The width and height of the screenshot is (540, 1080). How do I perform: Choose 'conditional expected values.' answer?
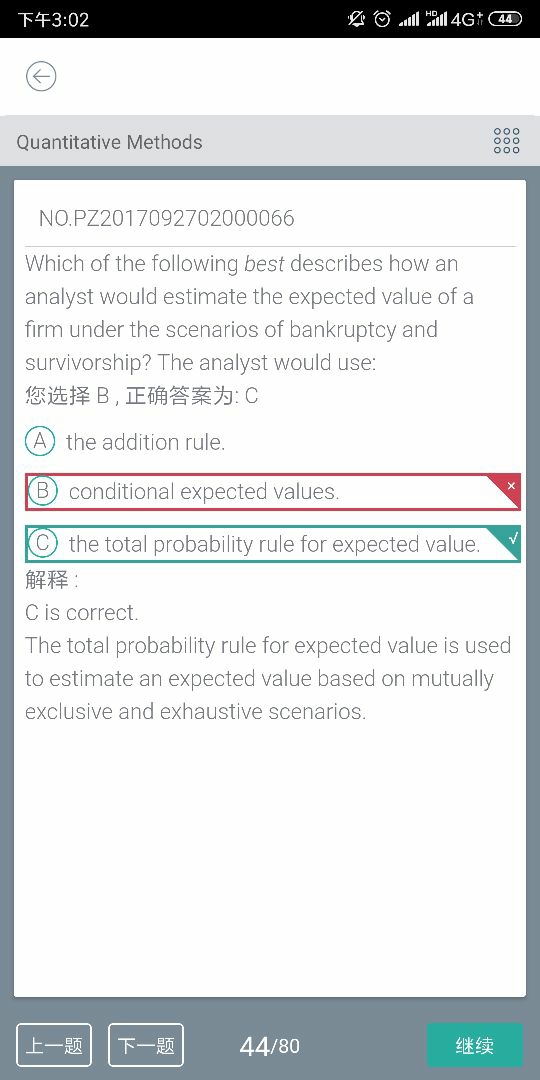click(x=204, y=492)
